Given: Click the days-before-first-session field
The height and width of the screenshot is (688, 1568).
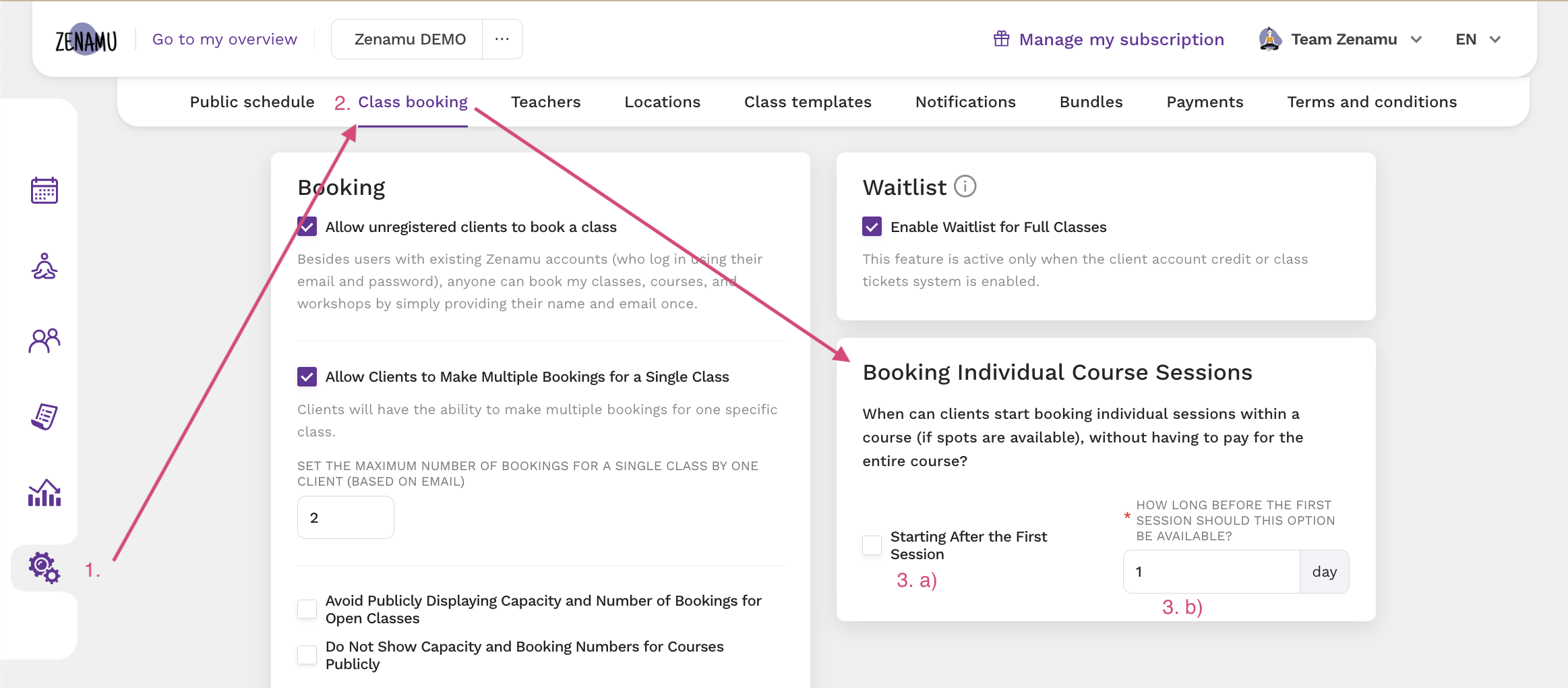Looking at the screenshot, I should [1211, 572].
